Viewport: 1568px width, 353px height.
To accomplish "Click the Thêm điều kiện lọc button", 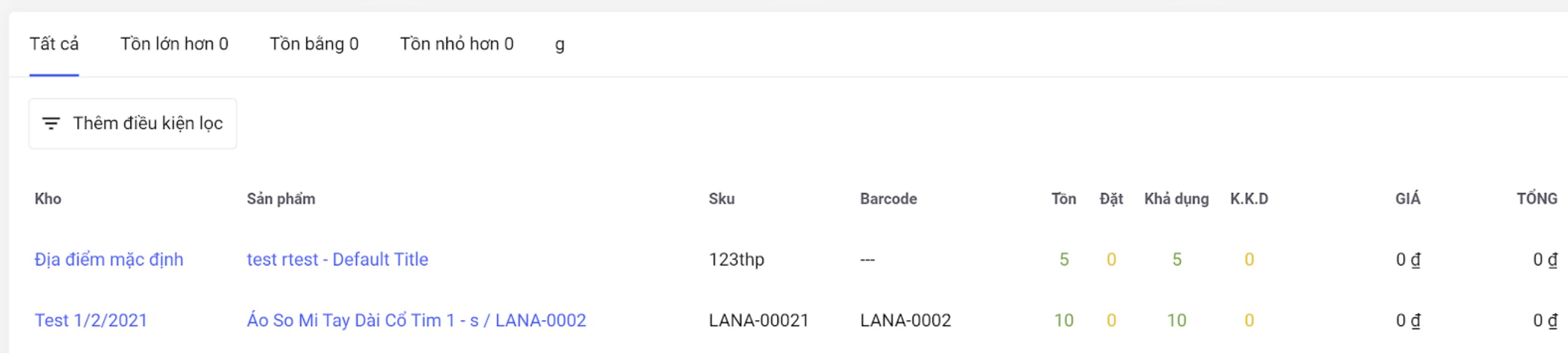I will pos(133,124).
